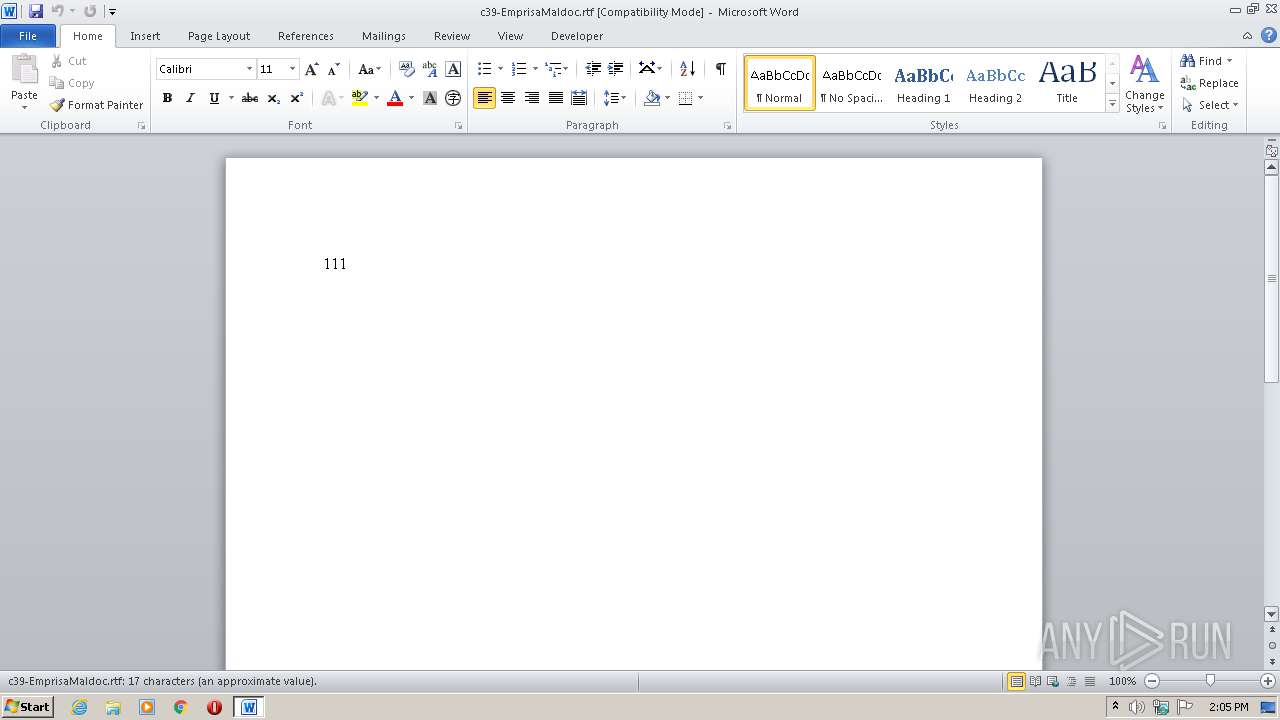Click the Shading paint bucket icon

pos(652,98)
